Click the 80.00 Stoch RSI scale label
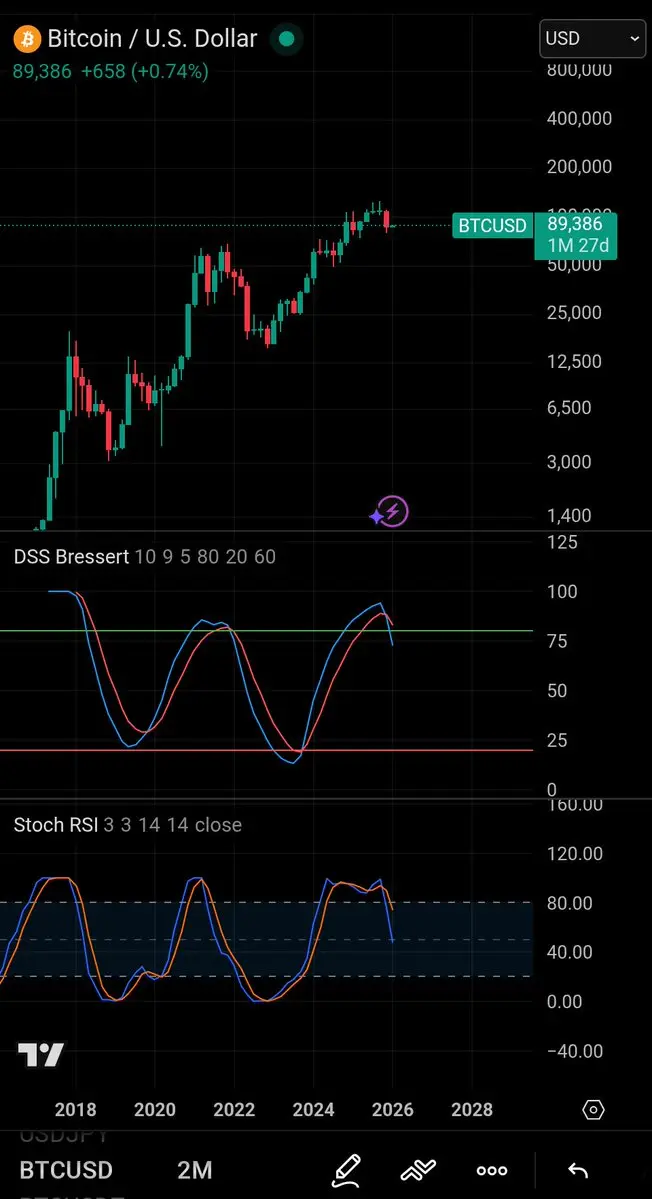Image resolution: width=652 pixels, height=1199 pixels. point(571,903)
